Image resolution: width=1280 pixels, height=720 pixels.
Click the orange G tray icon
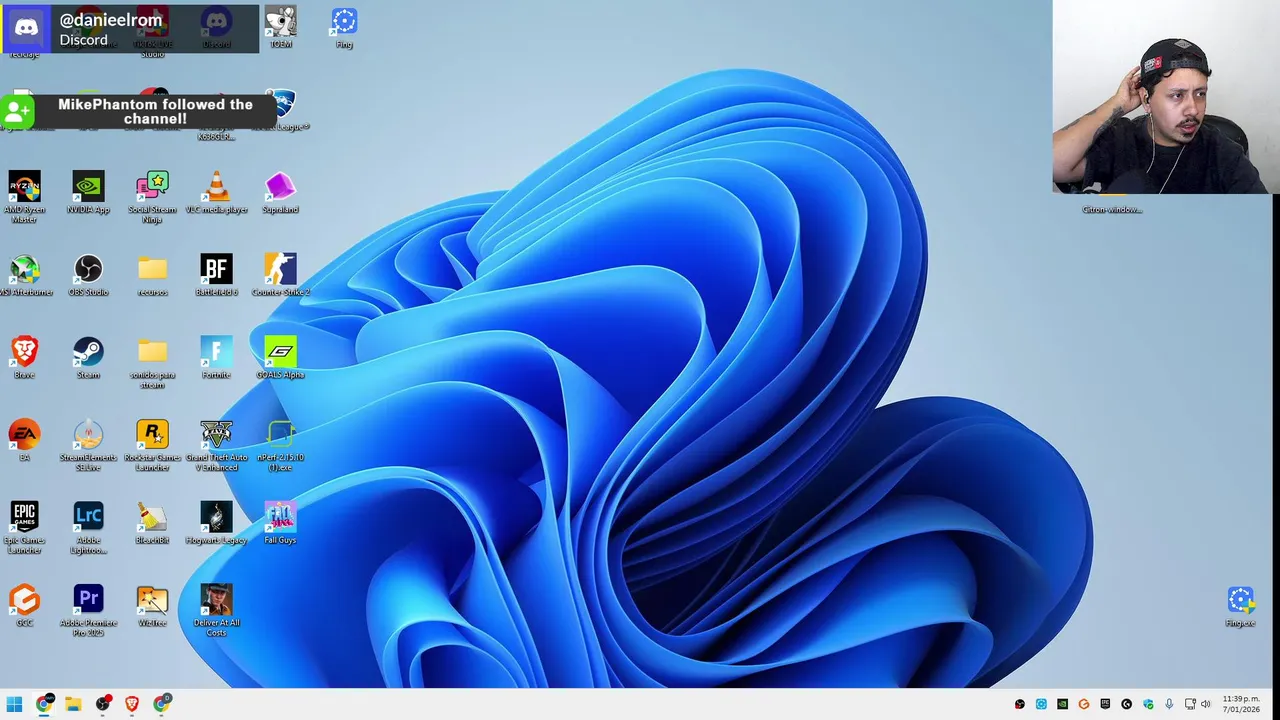[x=1083, y=704]
